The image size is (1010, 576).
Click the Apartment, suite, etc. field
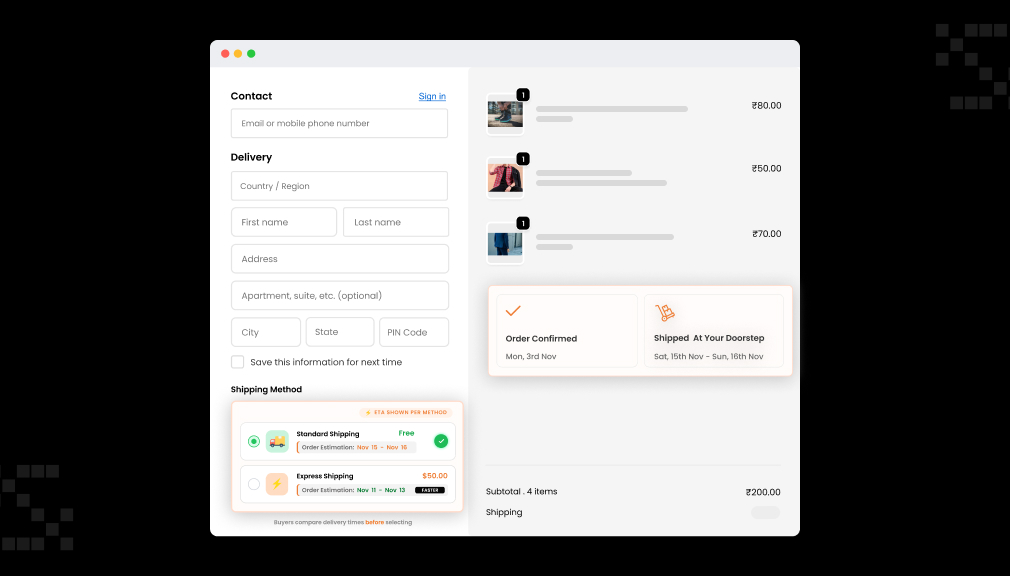[x=339, y=295]
